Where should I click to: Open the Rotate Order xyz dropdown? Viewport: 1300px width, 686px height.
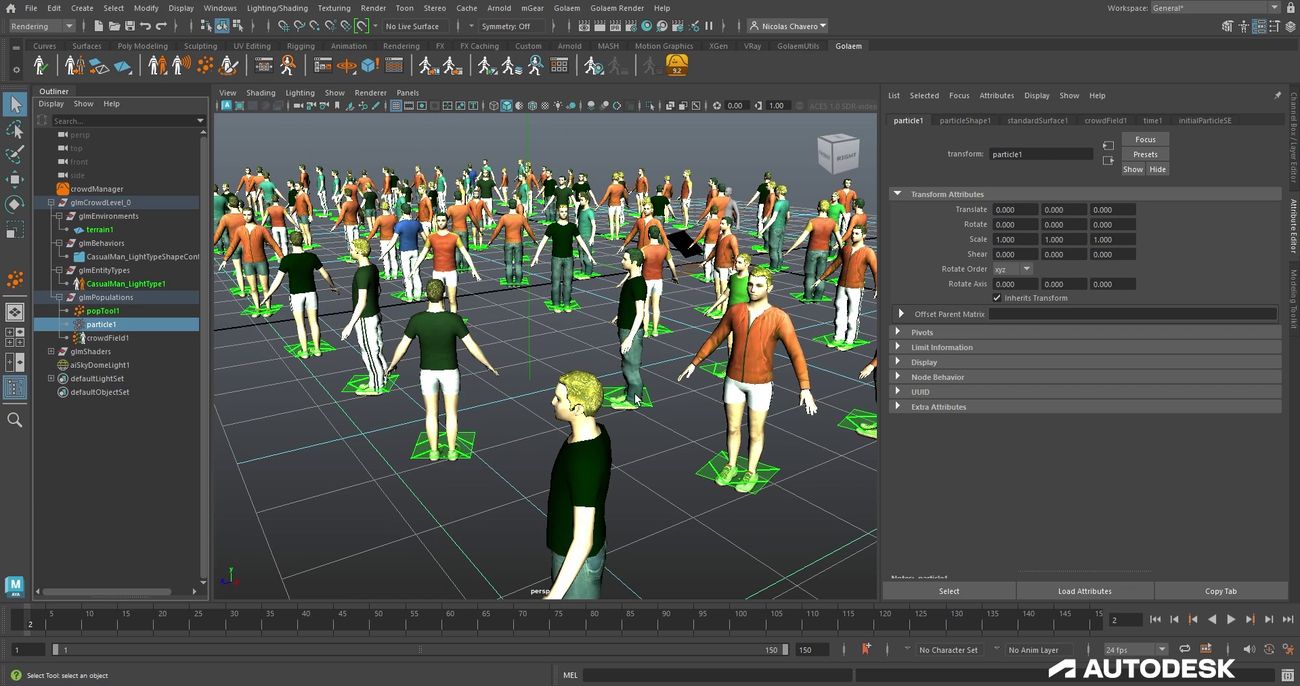[x=1012, y=269]
